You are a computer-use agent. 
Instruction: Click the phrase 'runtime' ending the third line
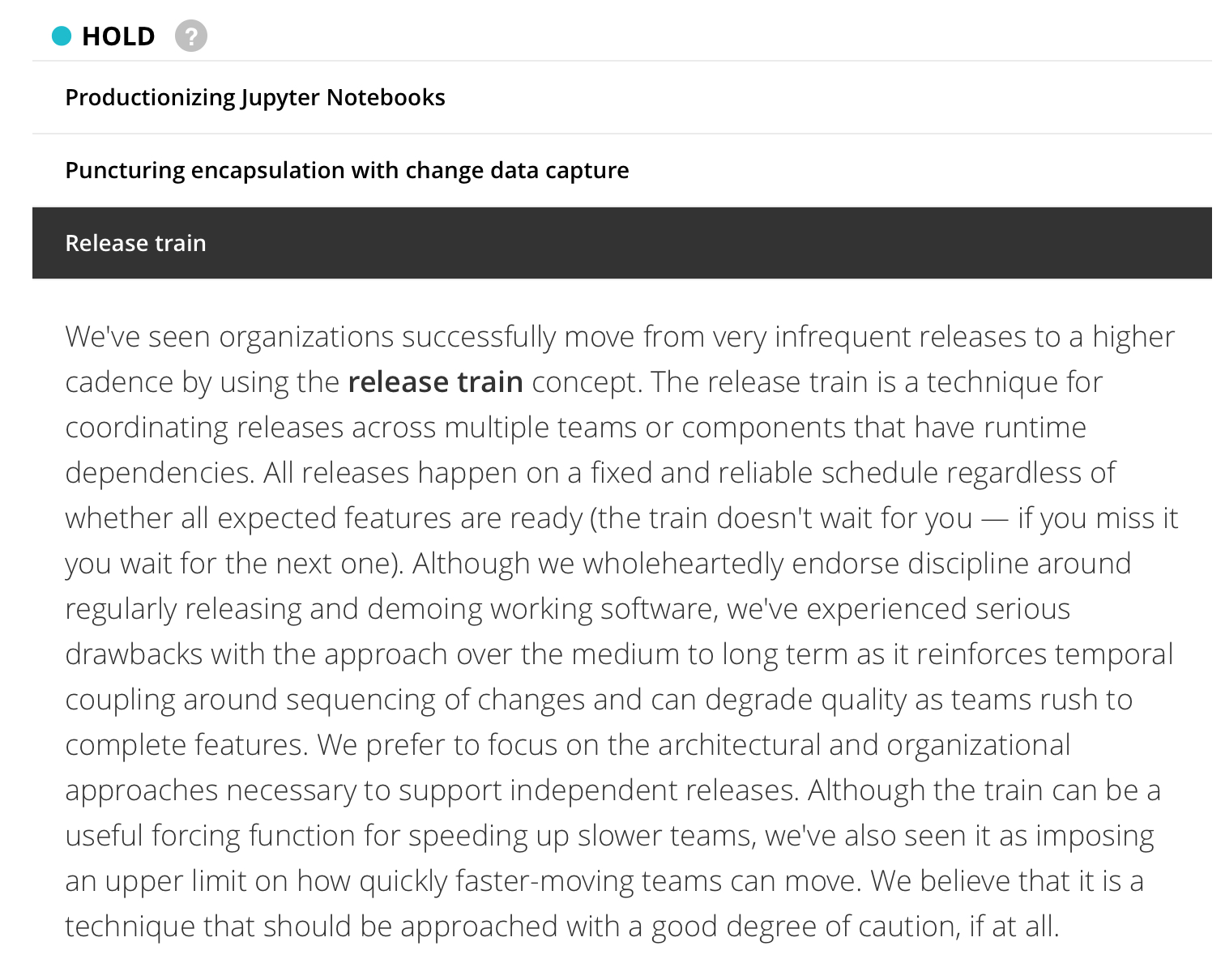1035,427
